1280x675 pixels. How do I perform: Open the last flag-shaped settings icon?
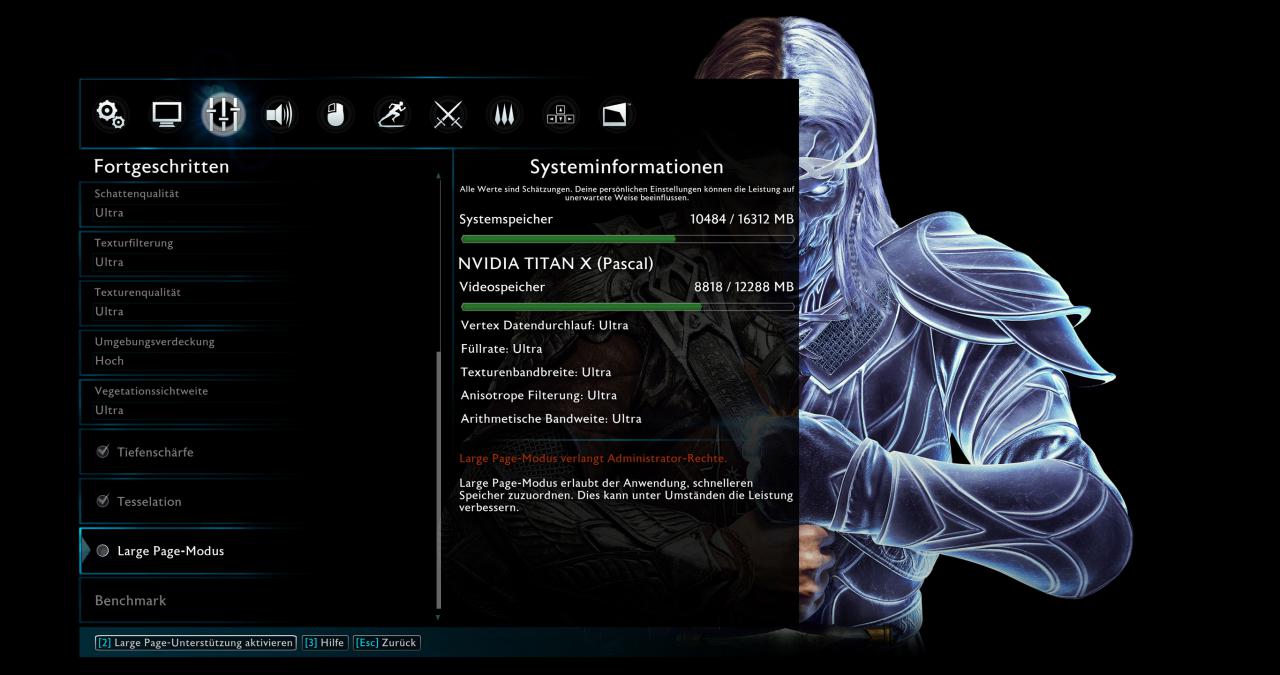tap(616, 115)
